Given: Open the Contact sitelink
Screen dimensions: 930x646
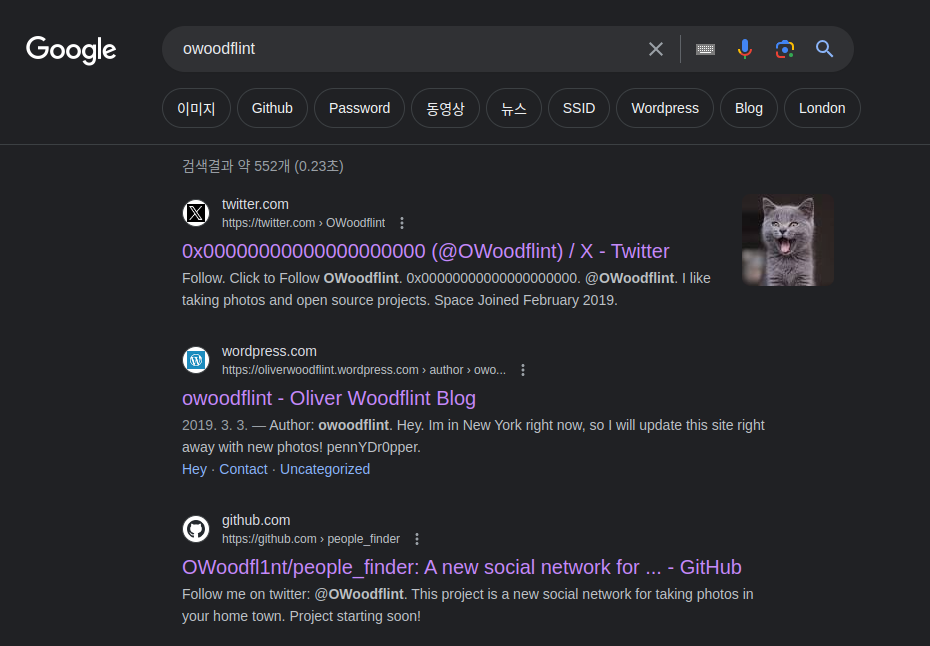Looking at the screenshot, I should point(243,469).
